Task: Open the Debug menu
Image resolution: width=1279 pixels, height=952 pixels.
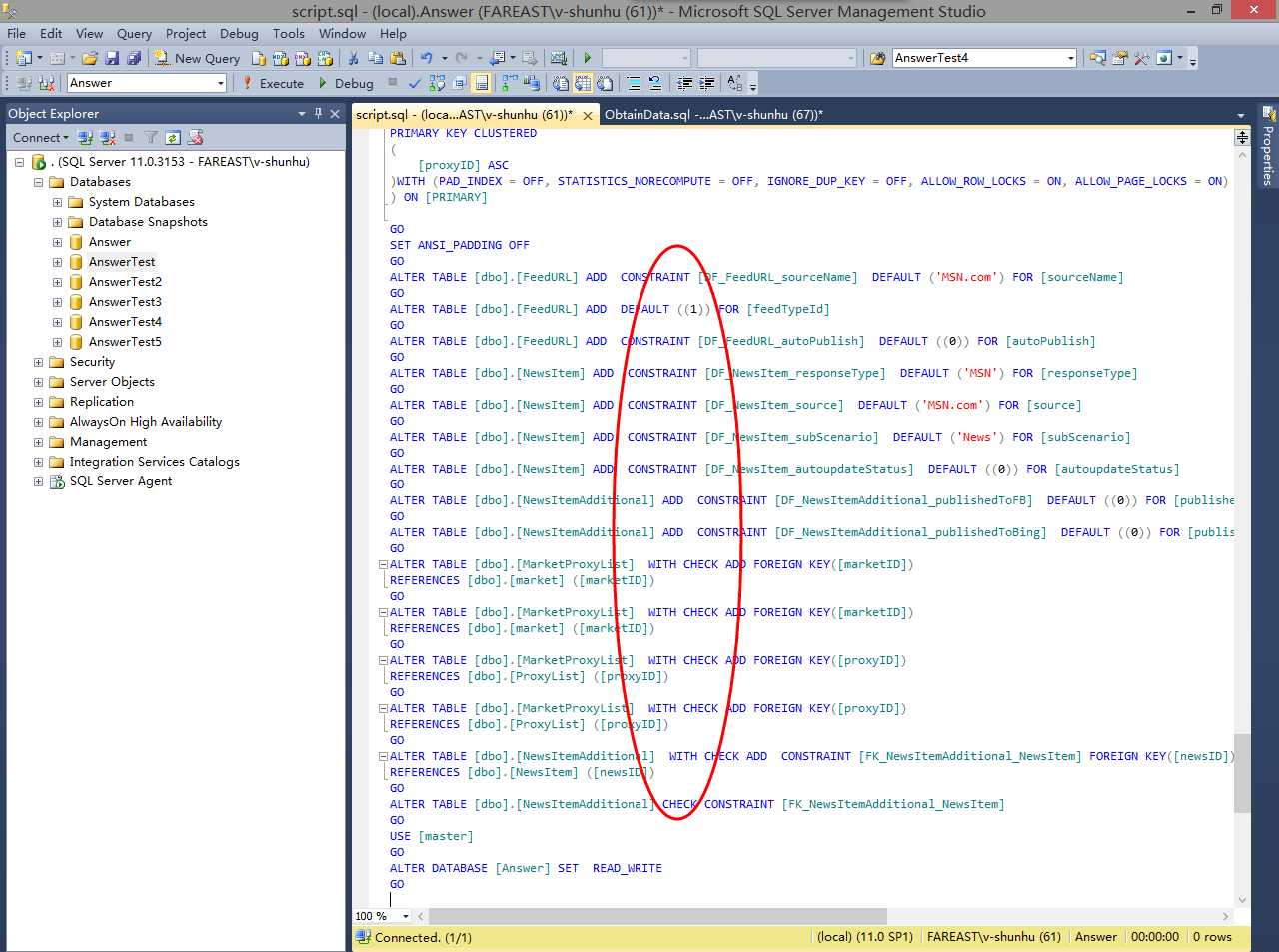Action: point(239,33)
